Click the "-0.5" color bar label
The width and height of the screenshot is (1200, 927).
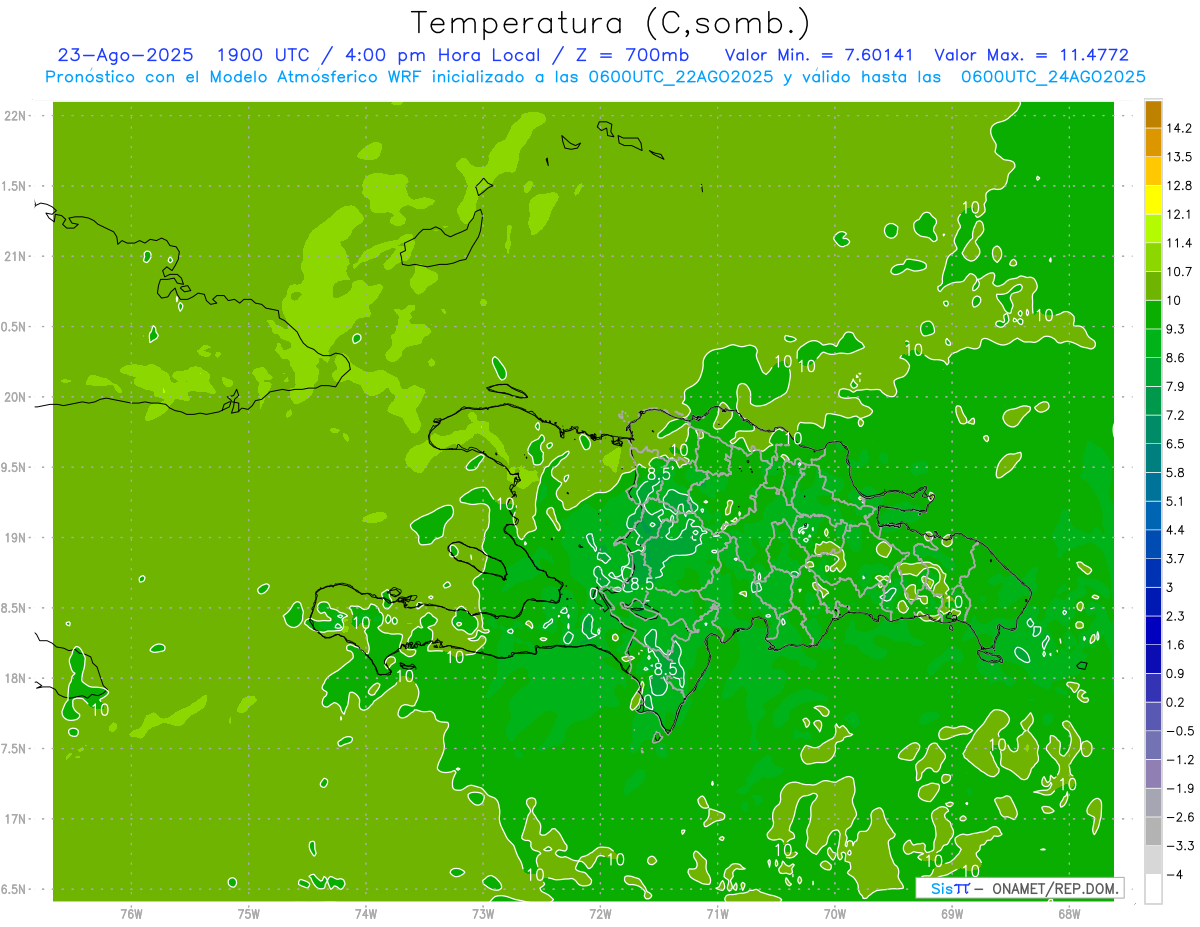point(1179,731)
